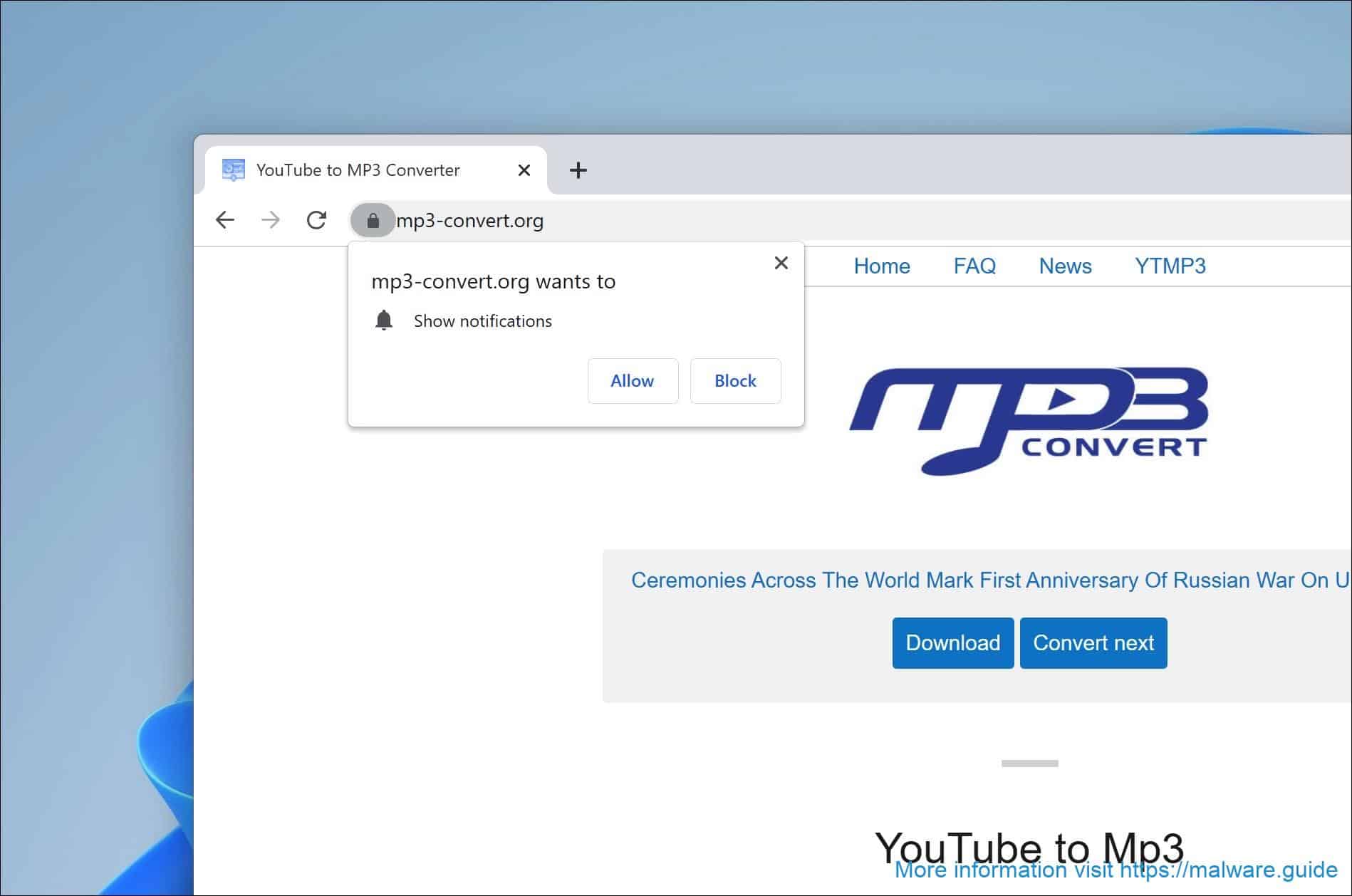Open the Home menu item
The width and height of the screenshot is (1352, 896).
(882, 266)
